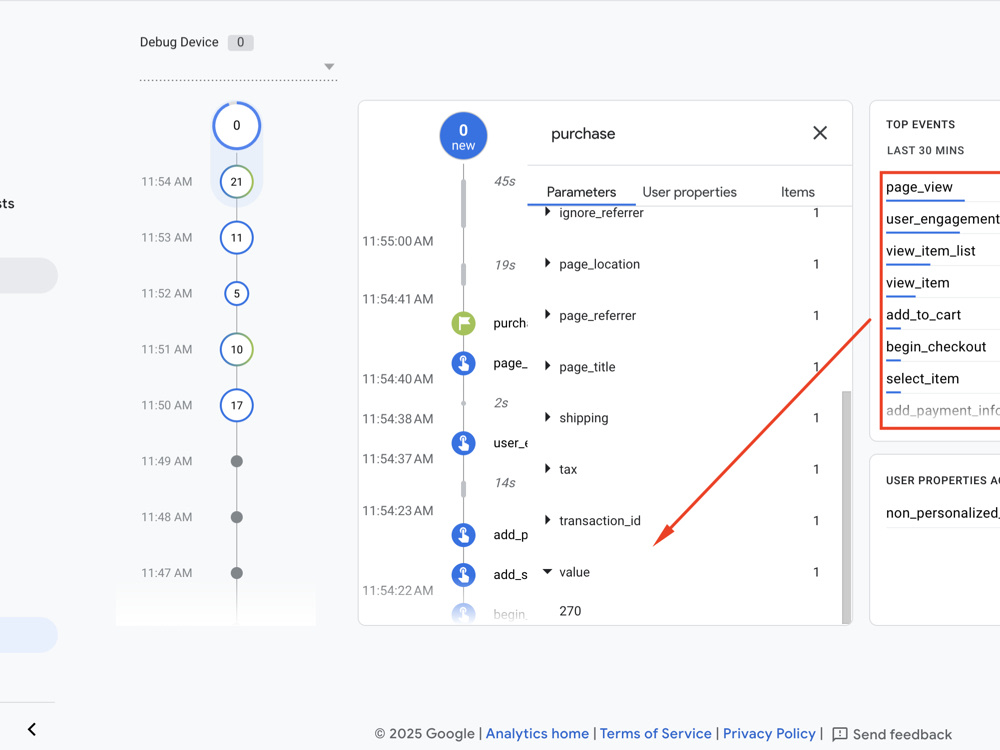Select the 11:52 AM bubble with 5 events
The width and height of the screenshot is (1000, 750).
coord(237,293)
